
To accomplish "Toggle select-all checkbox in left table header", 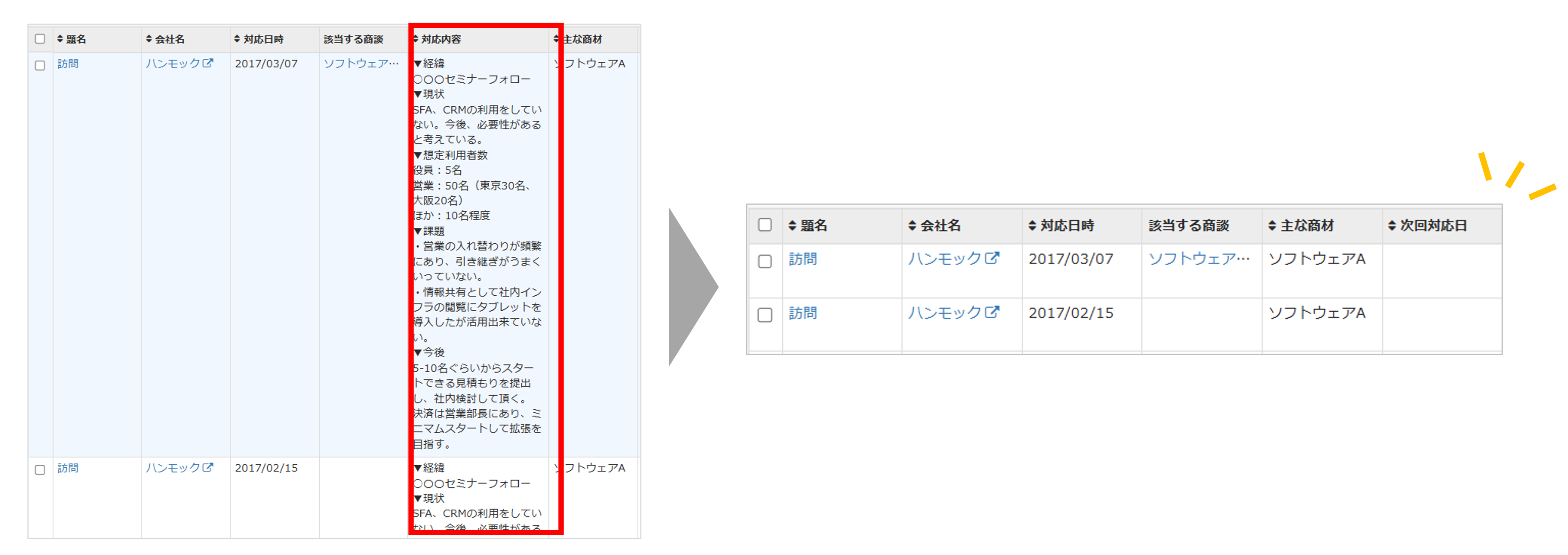I will point(40,39).
